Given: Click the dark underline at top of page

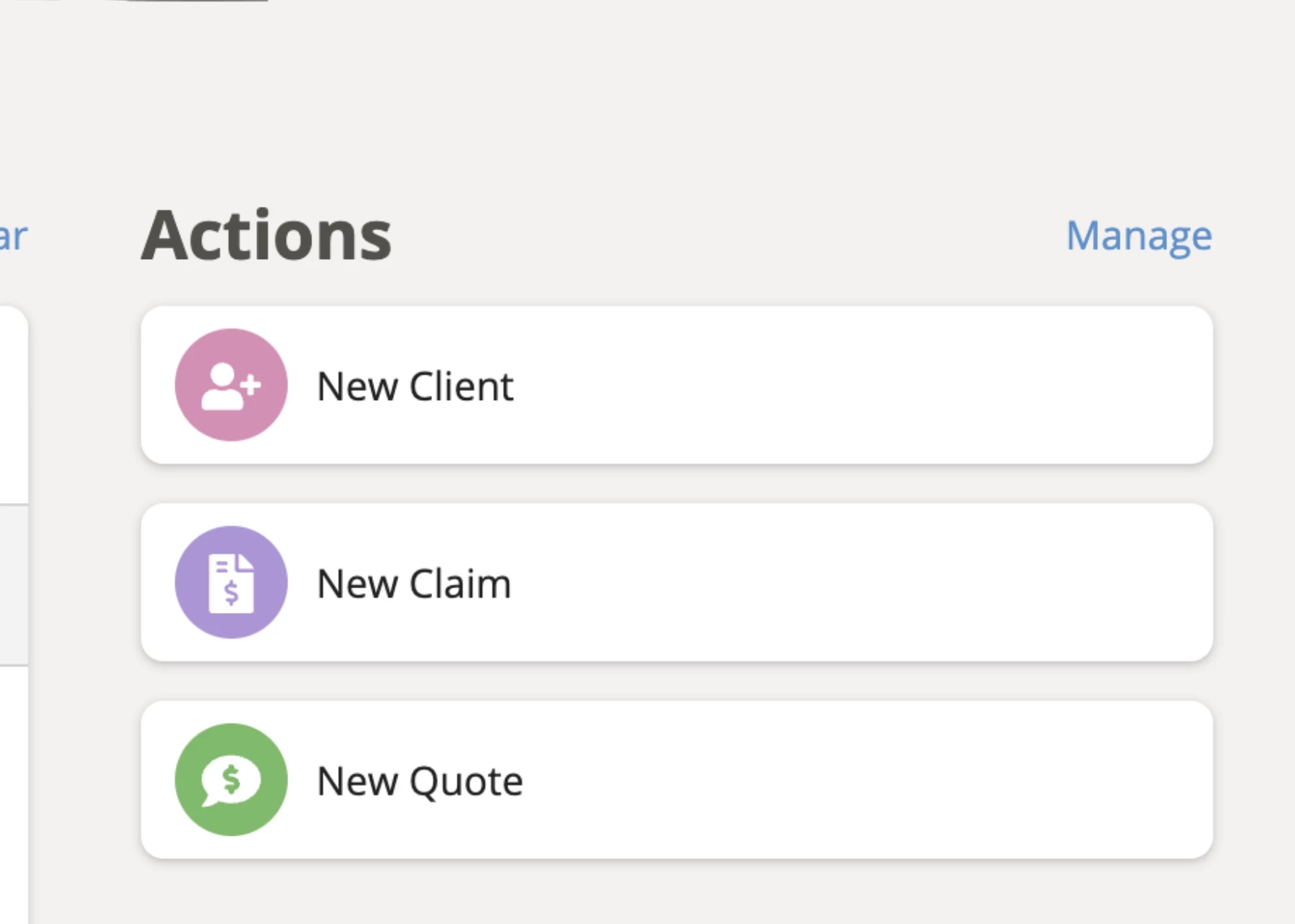Looking at the screenshot, I should 195,1.
